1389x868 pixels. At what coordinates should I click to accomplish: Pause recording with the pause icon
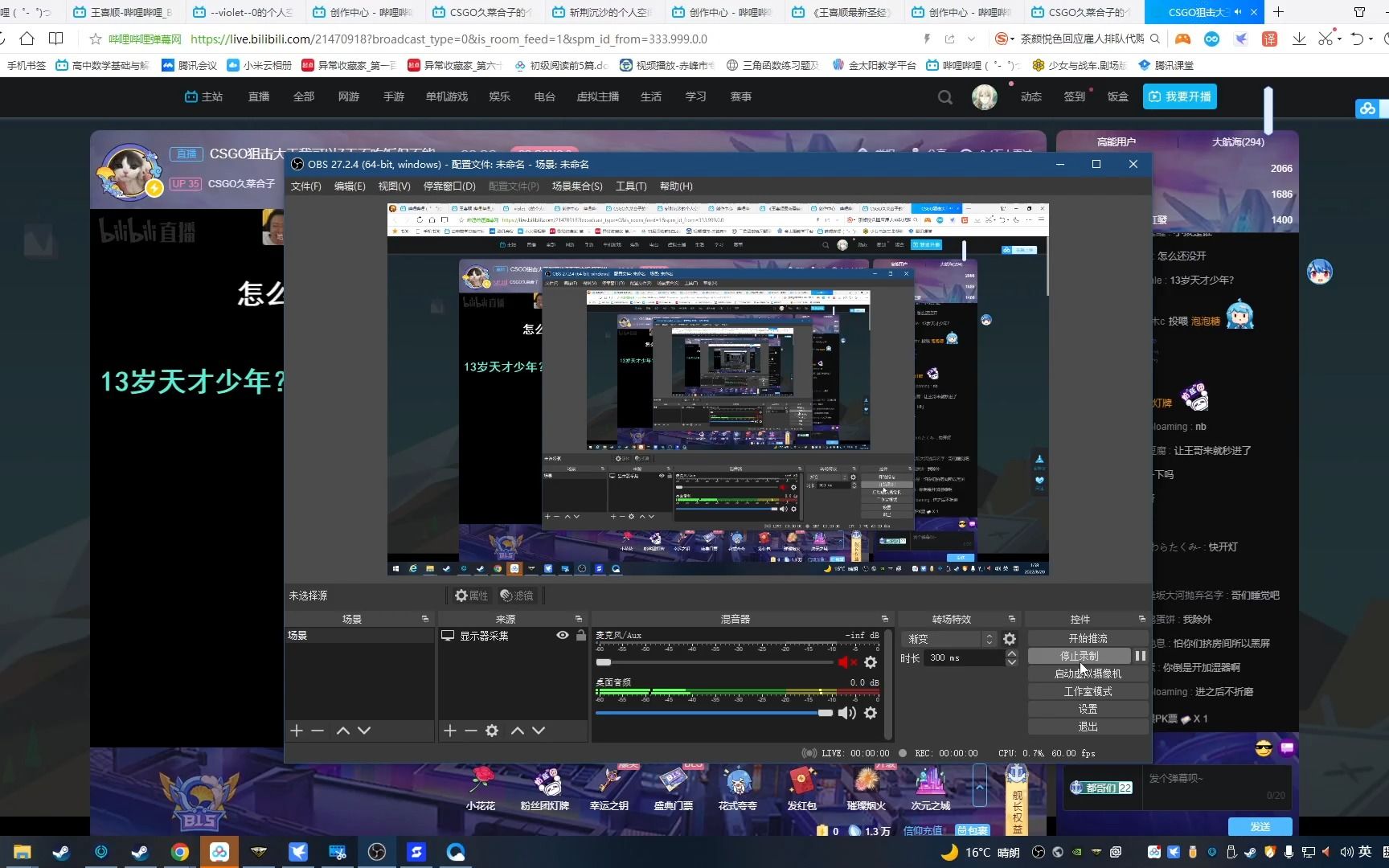(1141, 656)
